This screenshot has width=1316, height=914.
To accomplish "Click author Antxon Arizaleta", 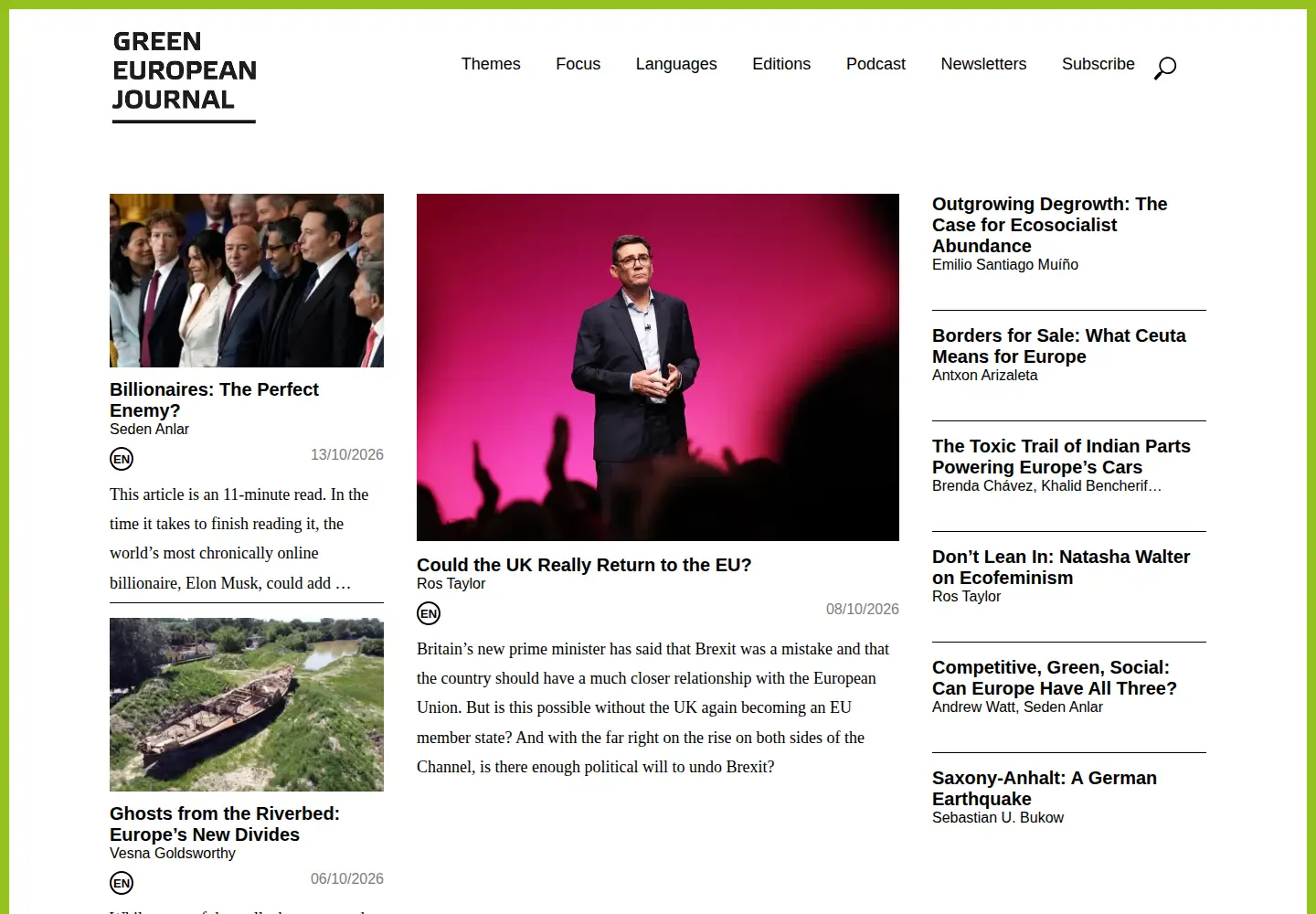I will (x=985, y=376).
